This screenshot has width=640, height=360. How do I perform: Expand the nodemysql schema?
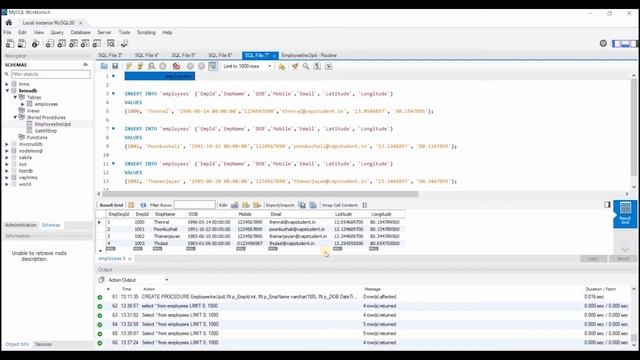pos(7,151)
